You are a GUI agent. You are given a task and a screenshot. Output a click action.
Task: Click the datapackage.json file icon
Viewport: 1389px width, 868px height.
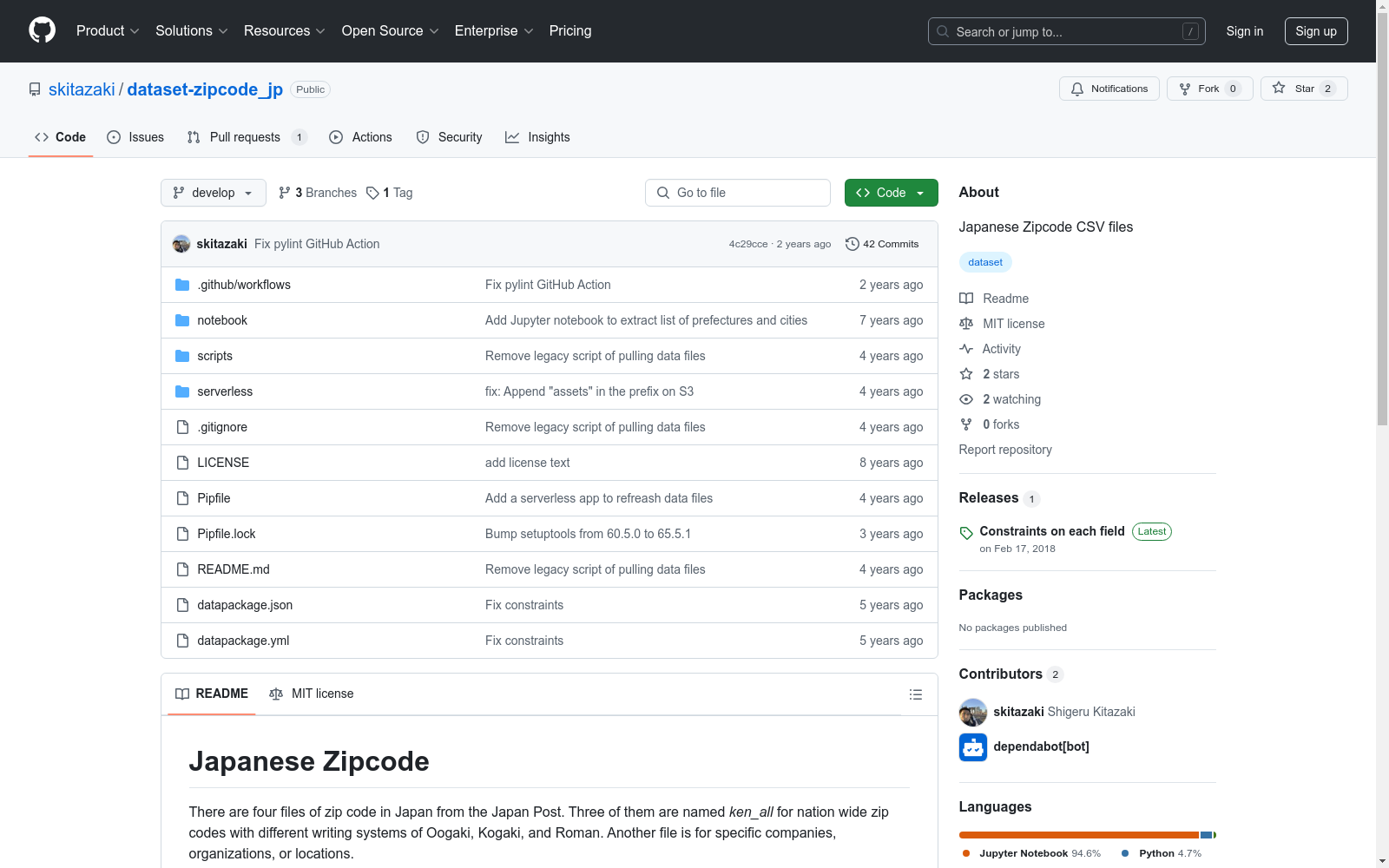pyautogui.click(x=182, y=605)
